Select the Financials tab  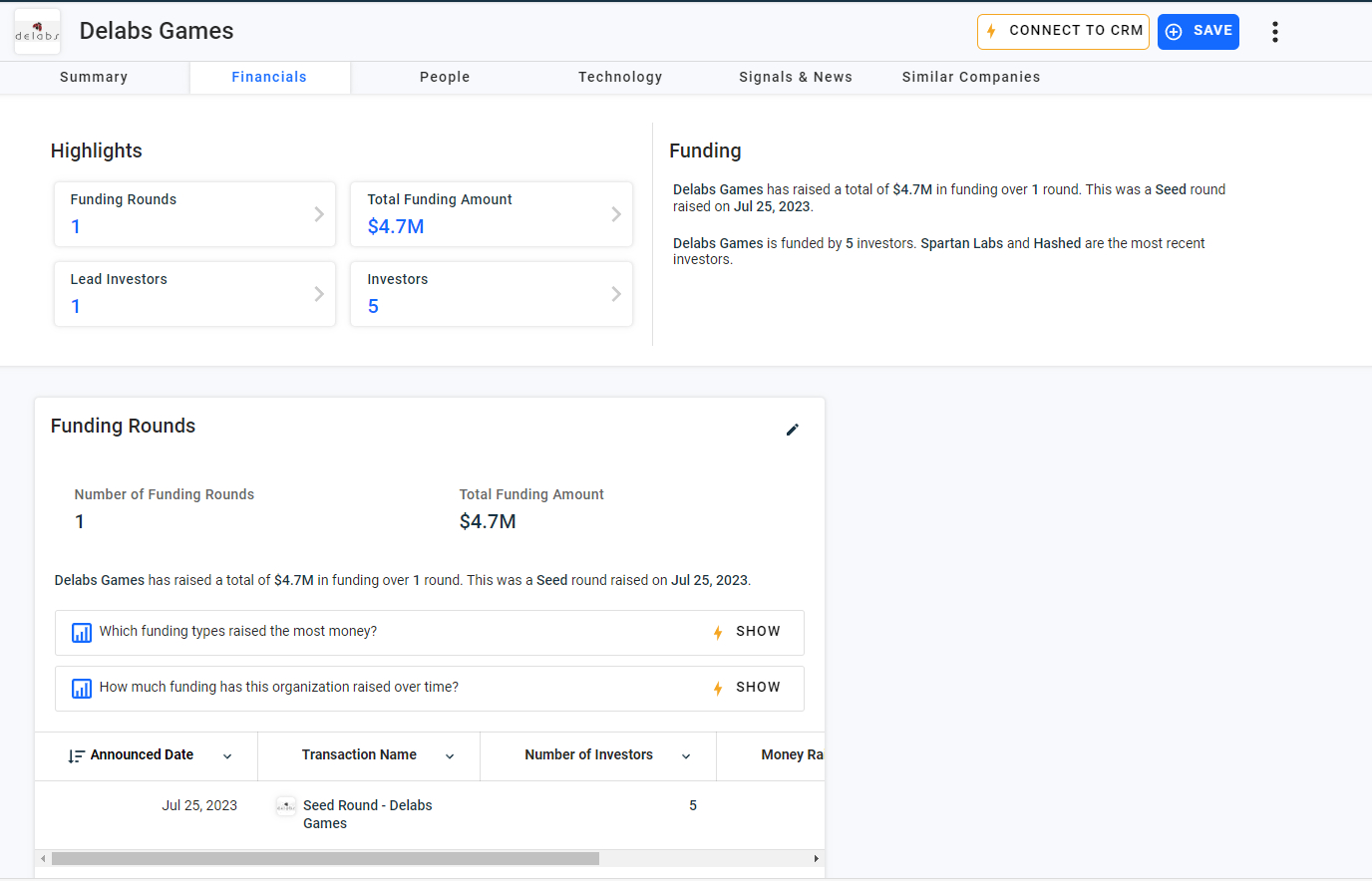click(x=269, y=77)
